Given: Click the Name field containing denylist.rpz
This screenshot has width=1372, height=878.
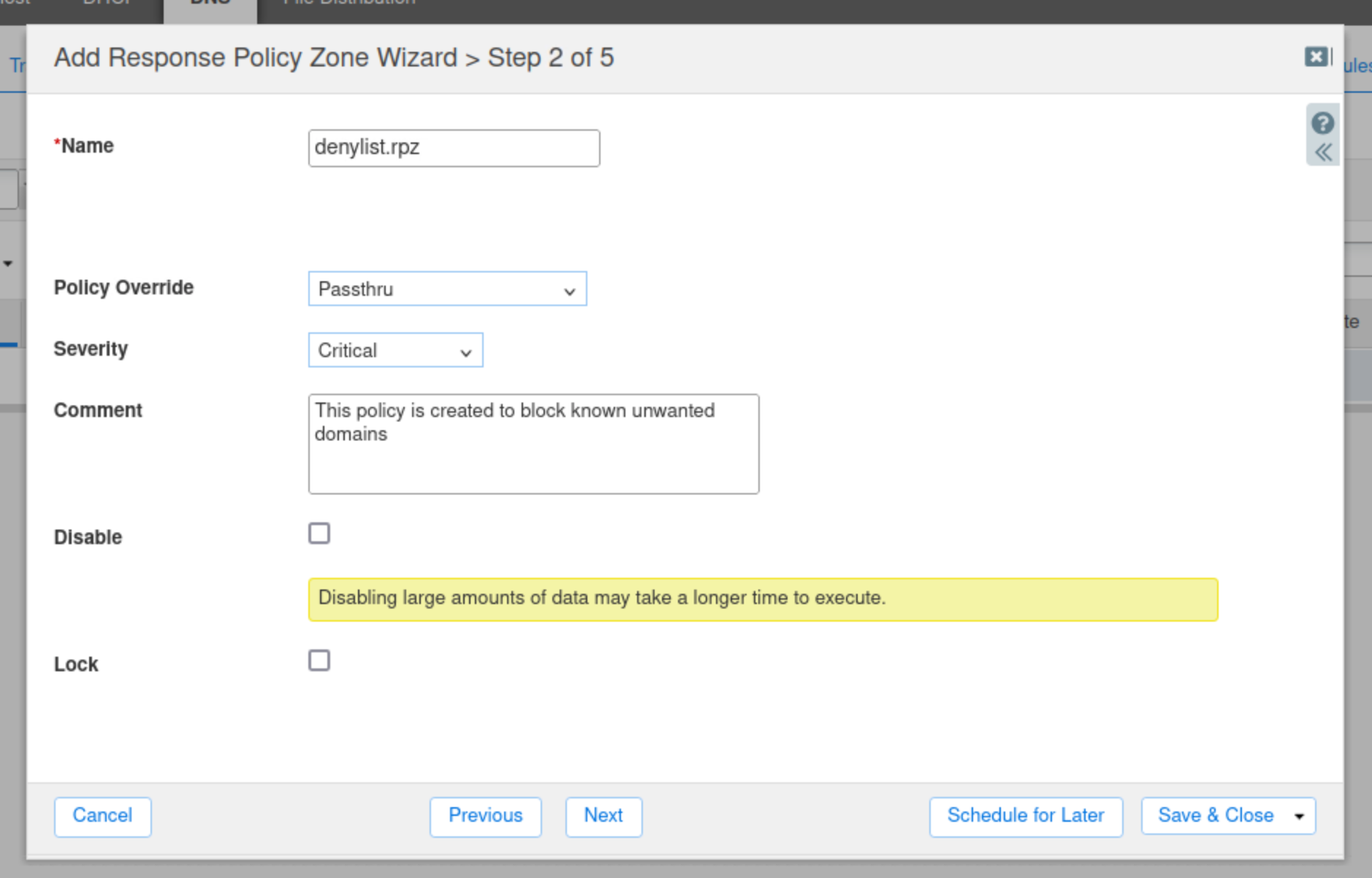Looking at the screenshot, I should coord(454,148).
